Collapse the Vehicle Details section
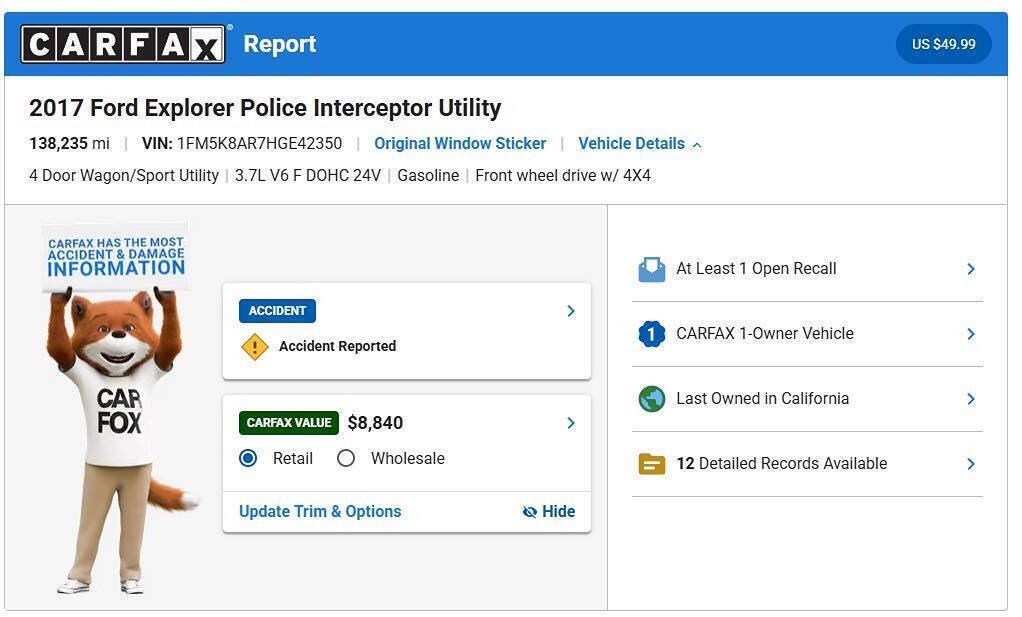Image resolution: width=1022 pixels, height=617 pixels. [x=639, y=144]
